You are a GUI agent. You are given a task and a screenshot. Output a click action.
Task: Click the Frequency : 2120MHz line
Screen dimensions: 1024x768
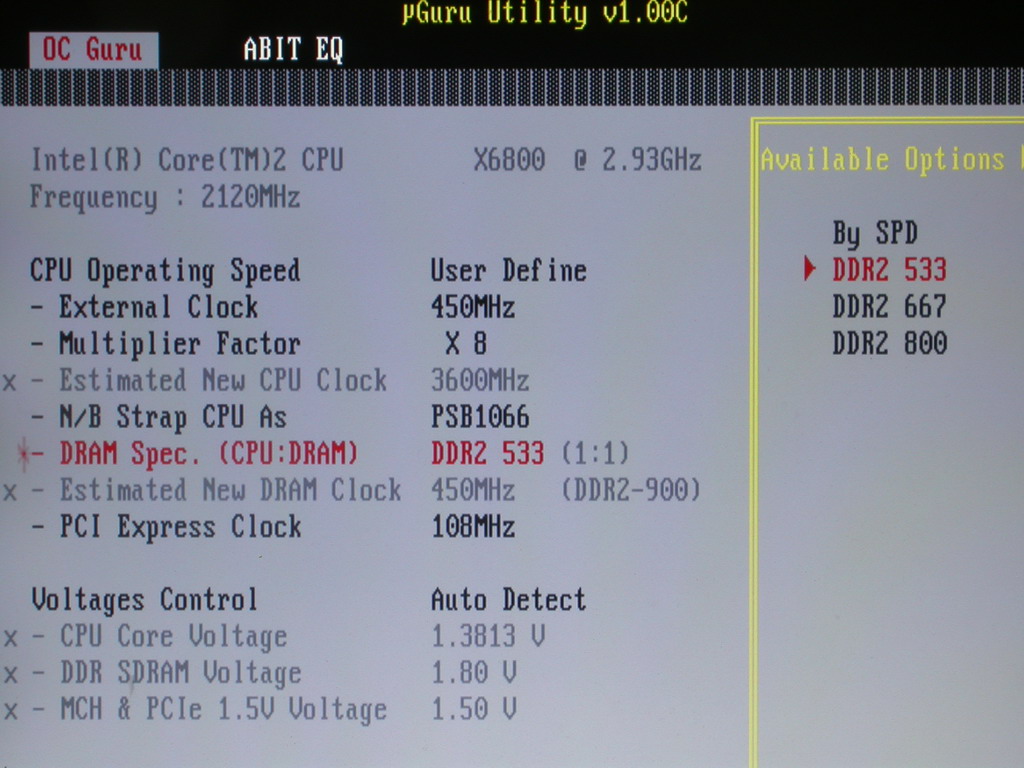pos(165,198)
